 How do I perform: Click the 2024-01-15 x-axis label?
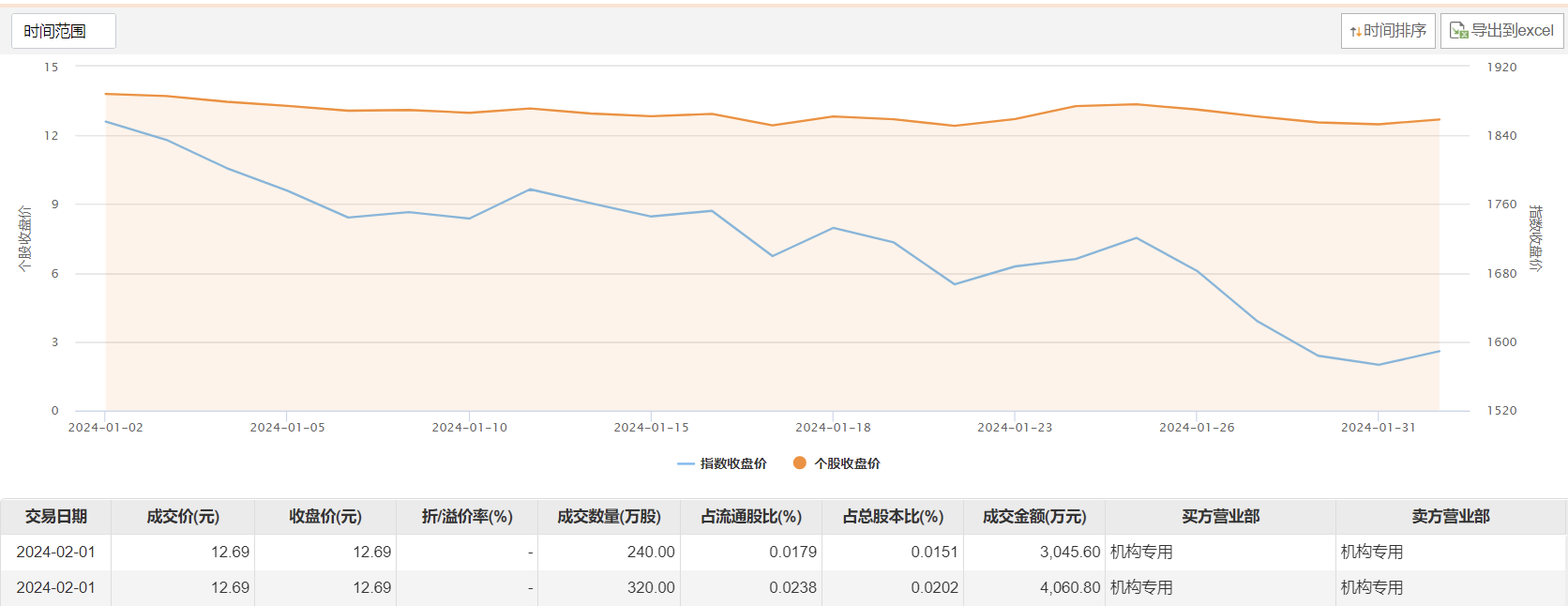coord(652,428)
